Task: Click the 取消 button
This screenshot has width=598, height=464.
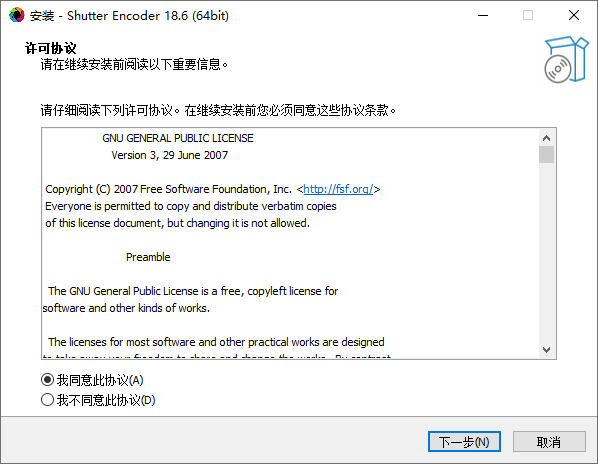Action: [549, 442]
